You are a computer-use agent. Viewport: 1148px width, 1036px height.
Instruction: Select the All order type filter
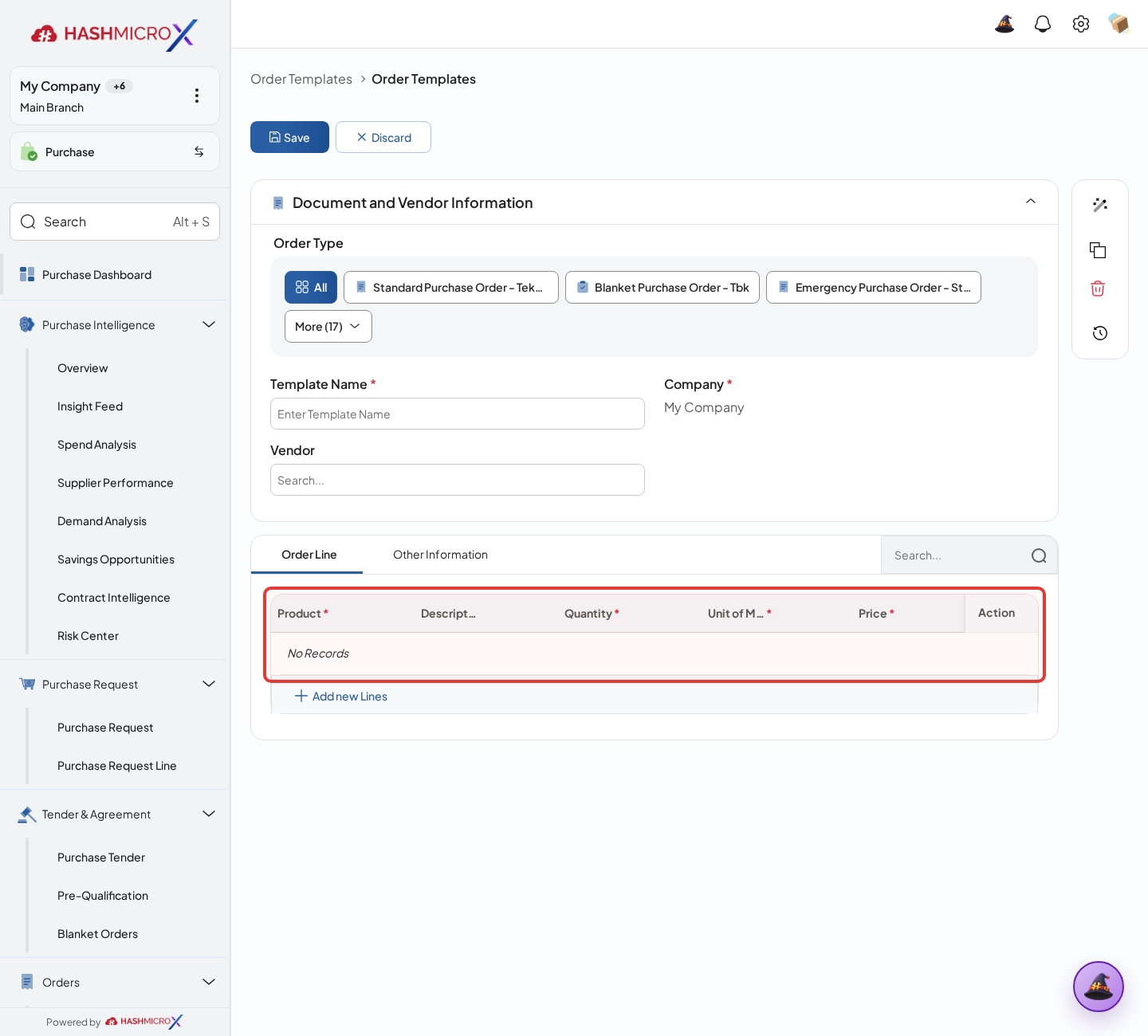(311, 288)
